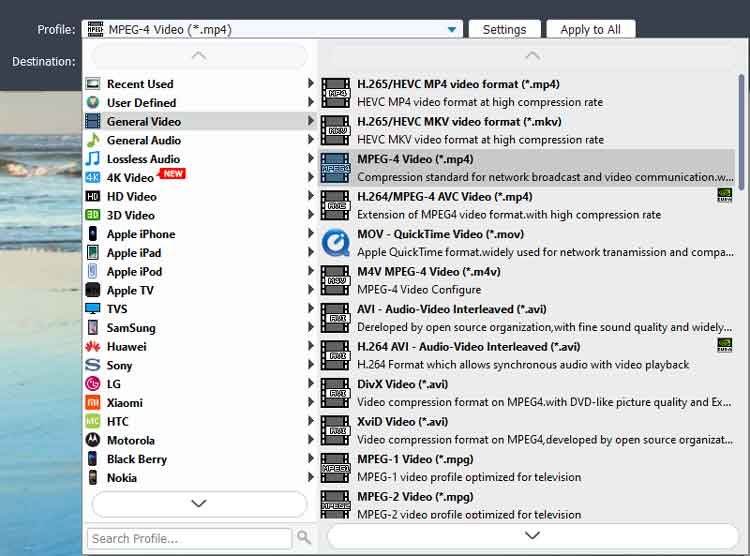Image resolution: width=750 pixels, height=556 pixels.
Task: Click the TVS monitor icon
Action: [93, 309]
